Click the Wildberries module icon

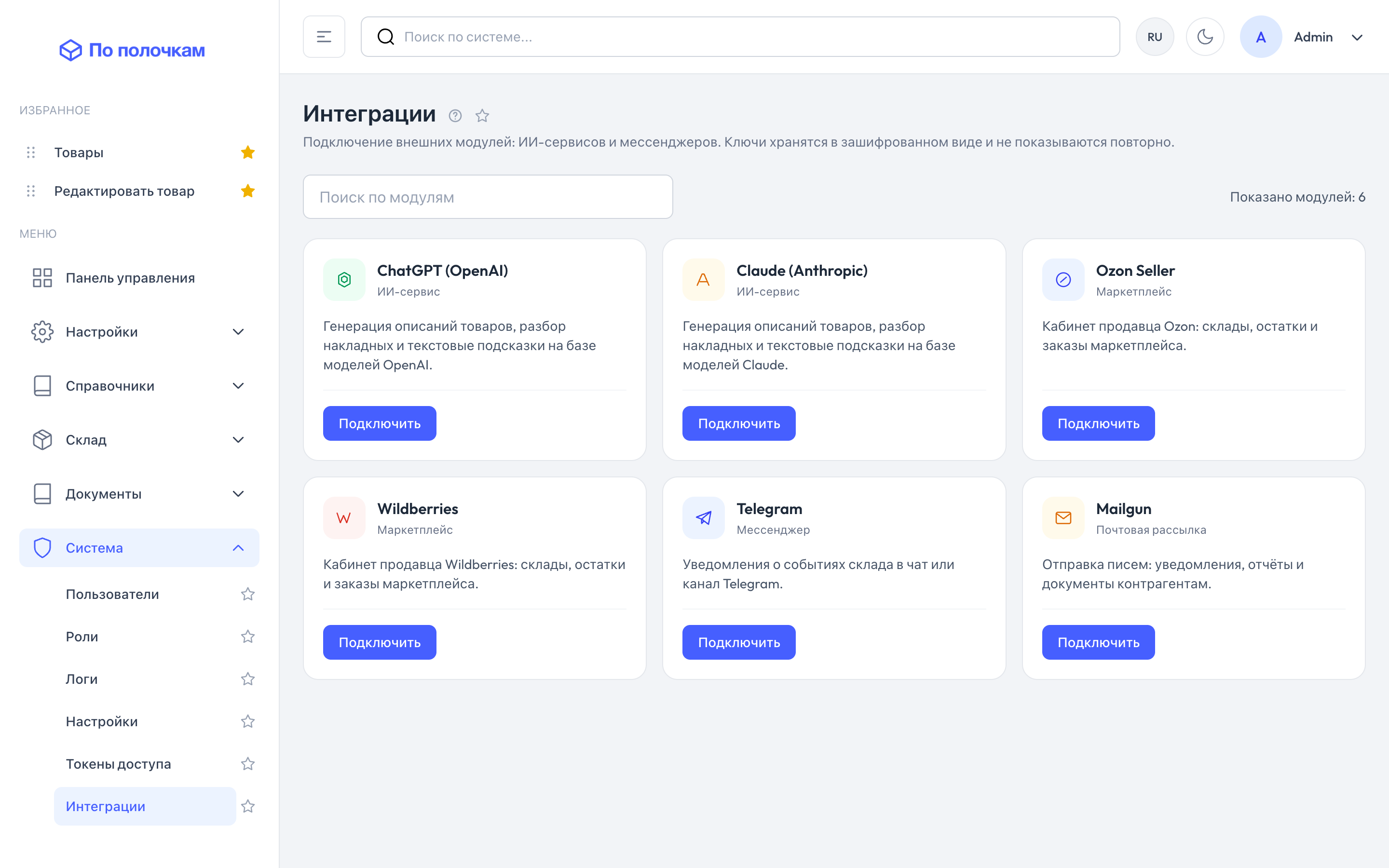click(344, 518)
